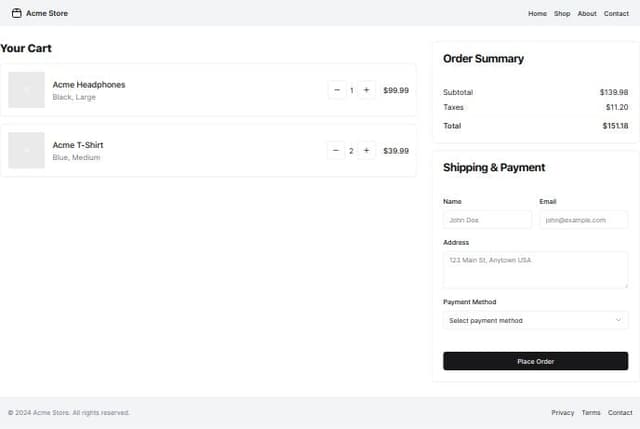Screen dimensions: 640x429
Task: Open the payment method dropdown
Action: 535,320
